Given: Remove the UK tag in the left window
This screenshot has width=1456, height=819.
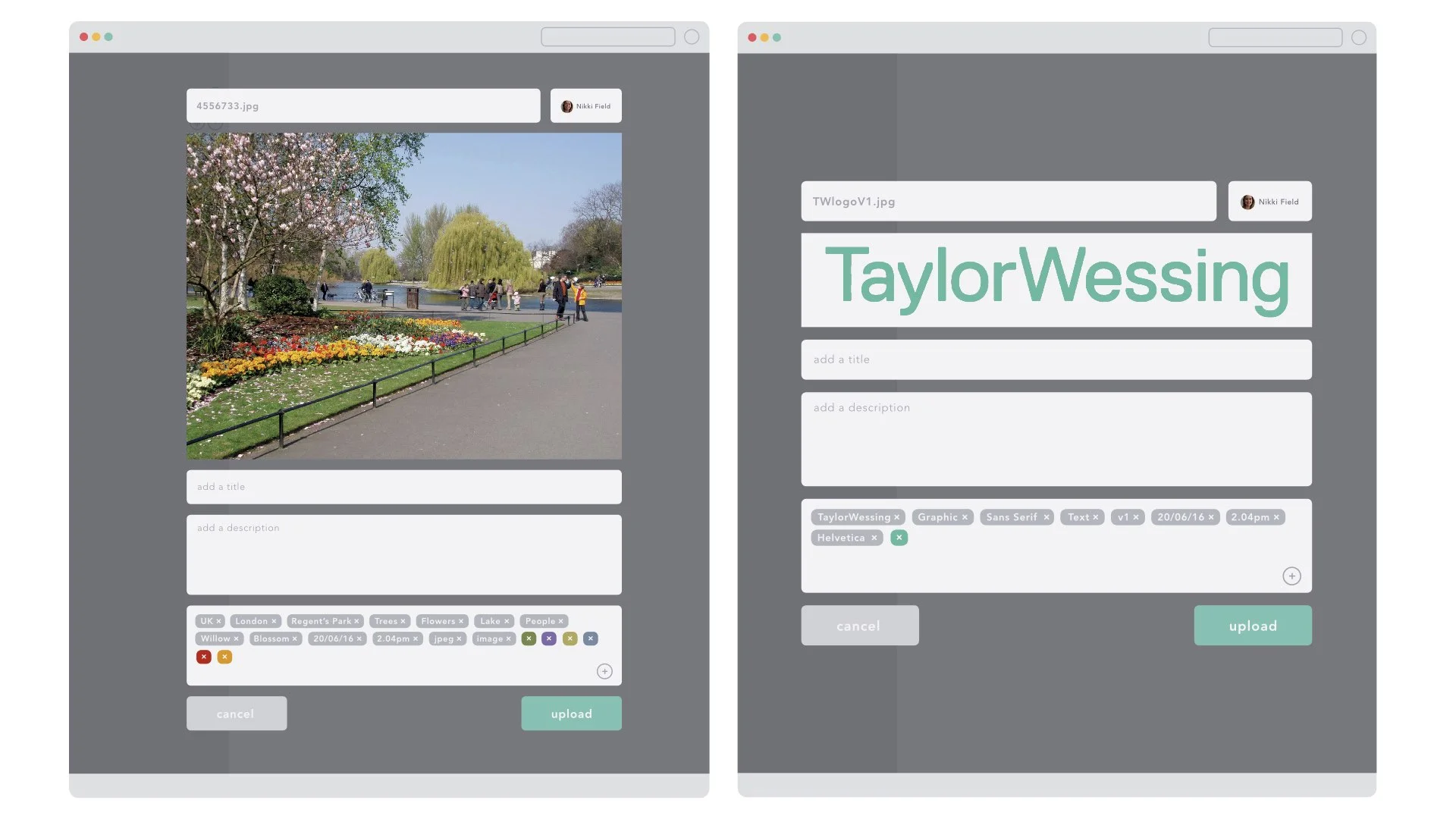Looking at the screenshot, I should click(218, 621).
